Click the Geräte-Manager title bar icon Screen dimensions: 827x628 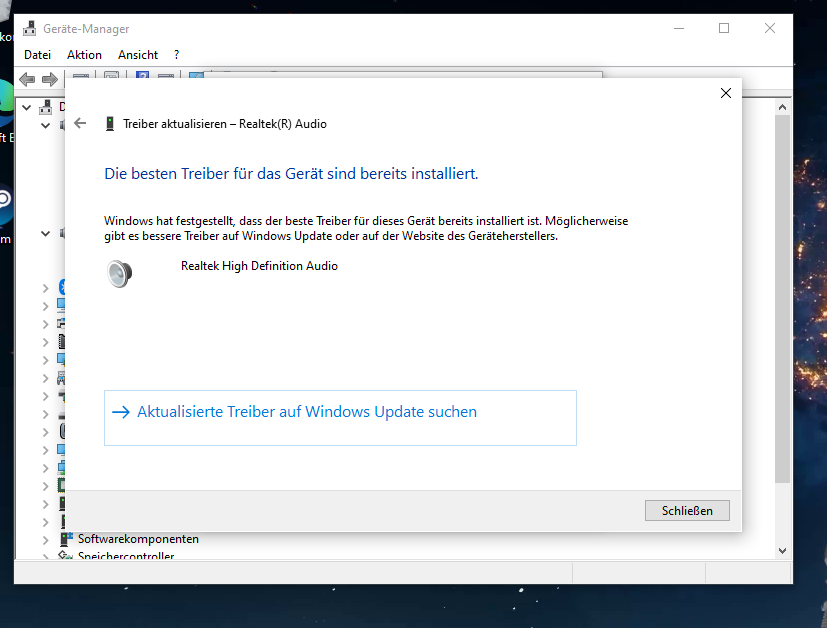pos(30,28)
